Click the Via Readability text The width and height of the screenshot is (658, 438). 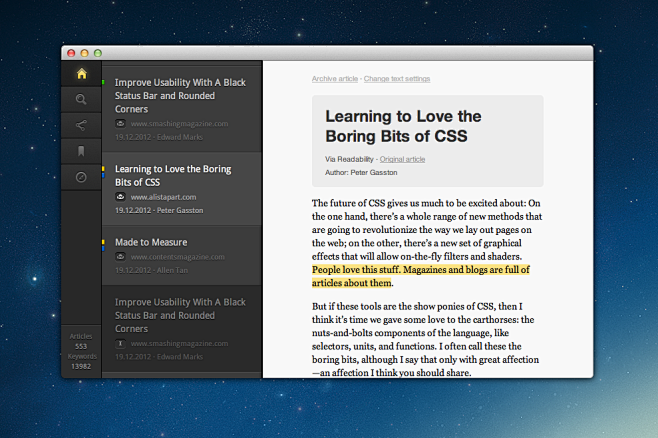[349, 159]
